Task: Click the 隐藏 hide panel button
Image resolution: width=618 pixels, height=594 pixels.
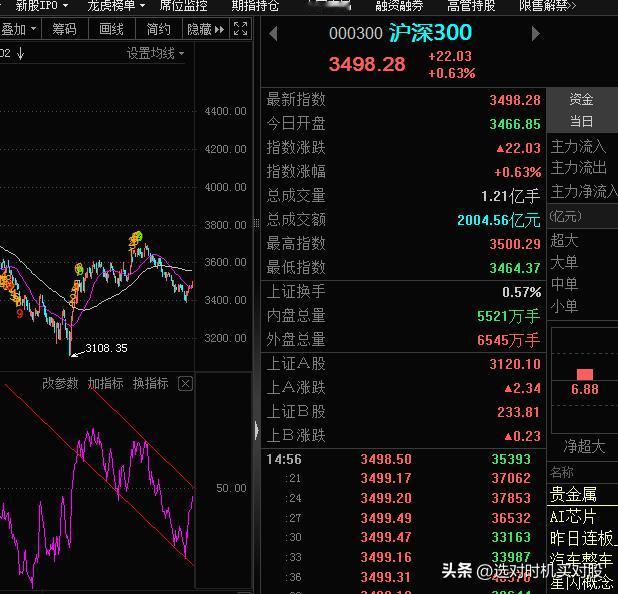Action: pyautogui.click(x=205, y=29)
